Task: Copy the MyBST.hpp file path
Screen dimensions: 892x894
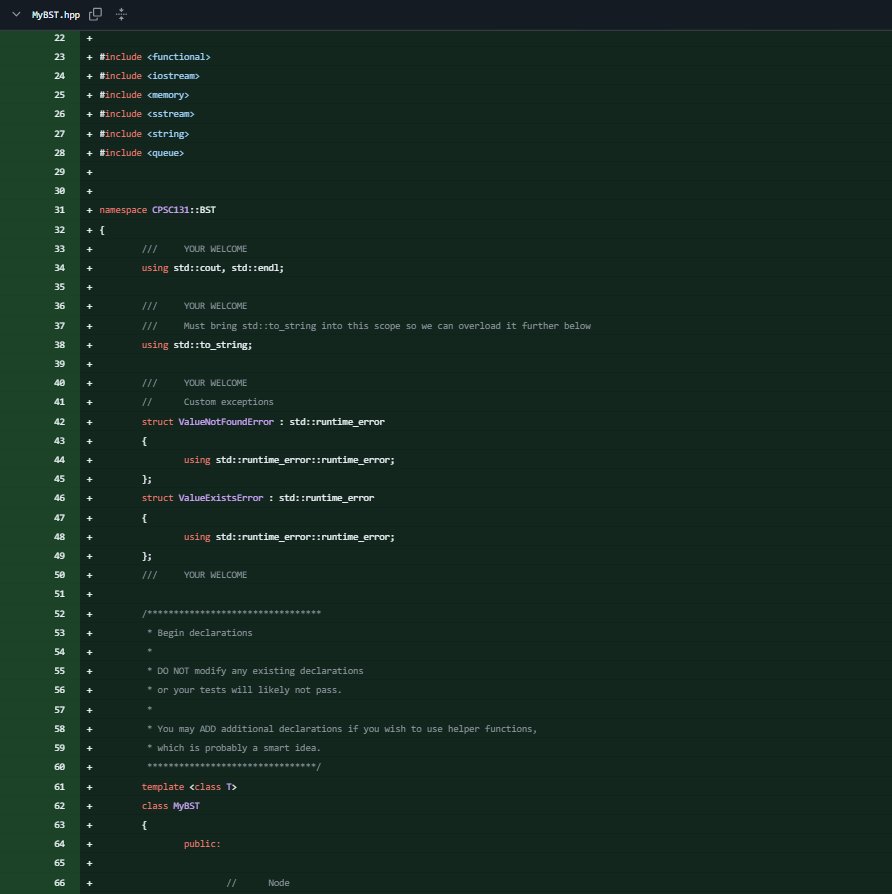Action: point(95,15)
